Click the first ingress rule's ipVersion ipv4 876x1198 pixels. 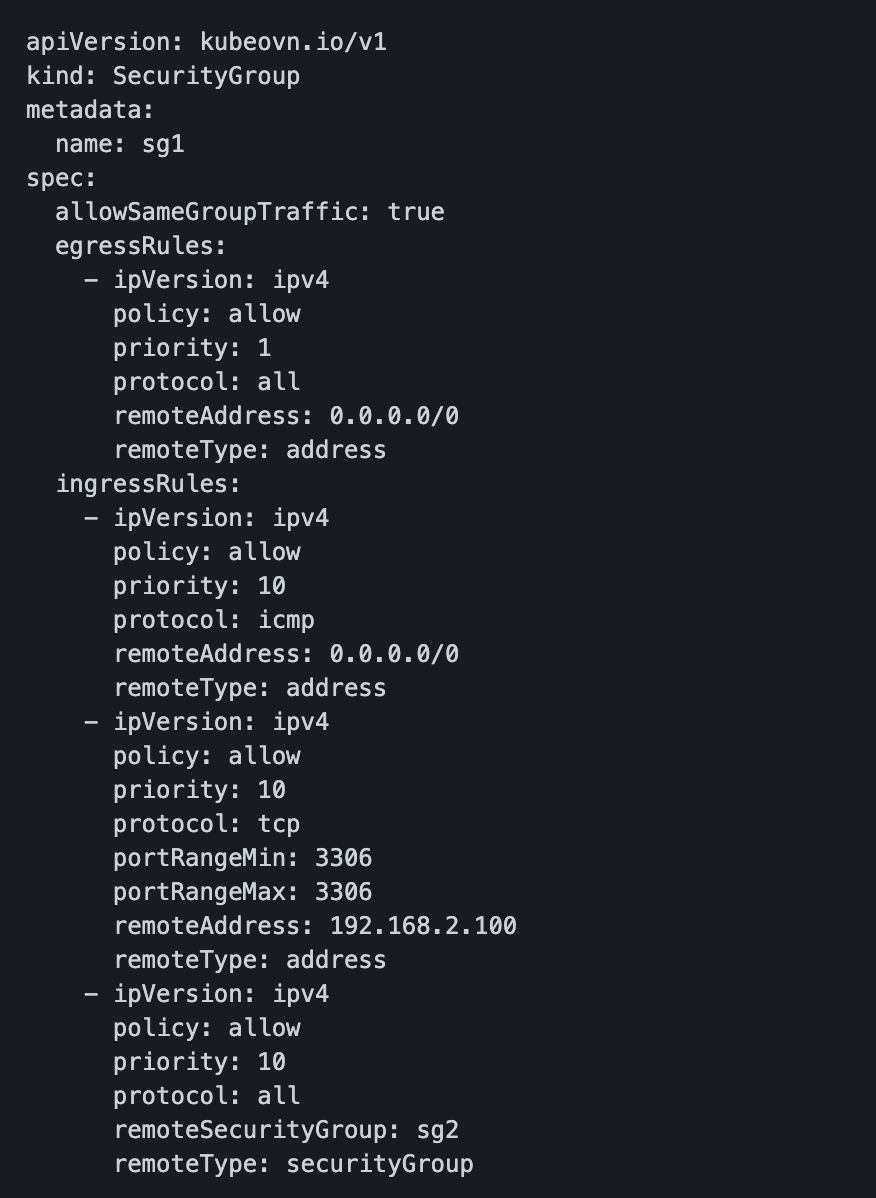(x=300, y=518)
